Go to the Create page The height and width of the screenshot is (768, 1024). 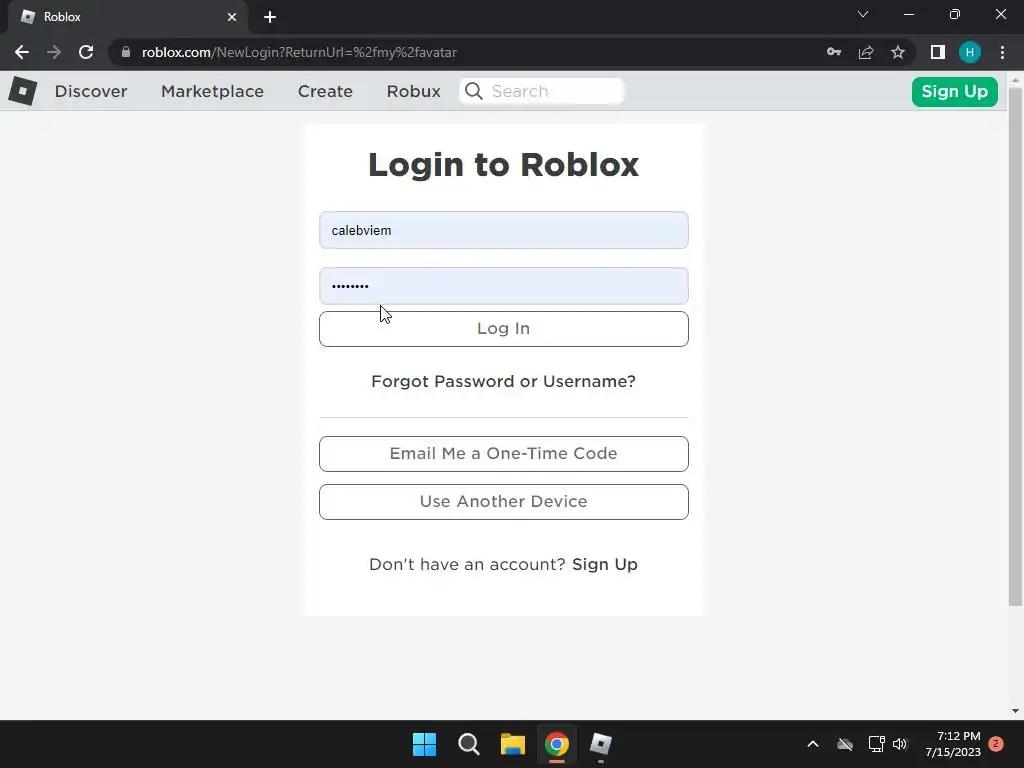pyautogui.click(x=325, y=91)
